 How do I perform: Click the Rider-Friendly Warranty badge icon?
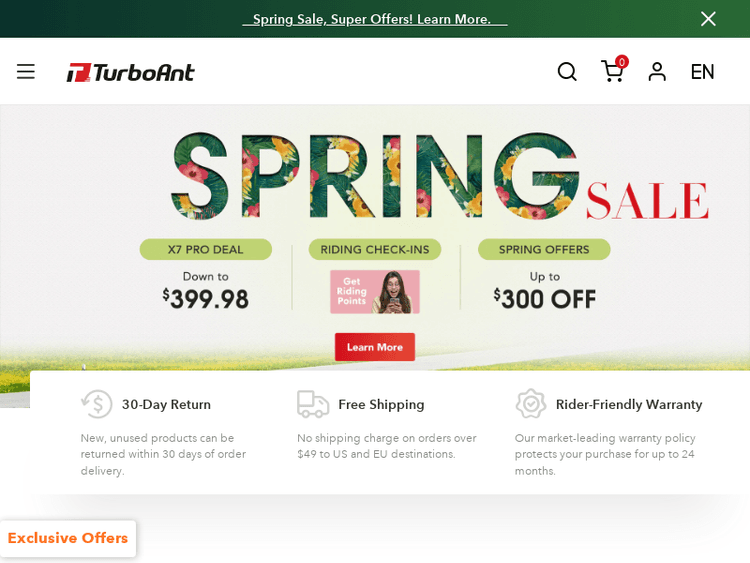click(531, 404)
